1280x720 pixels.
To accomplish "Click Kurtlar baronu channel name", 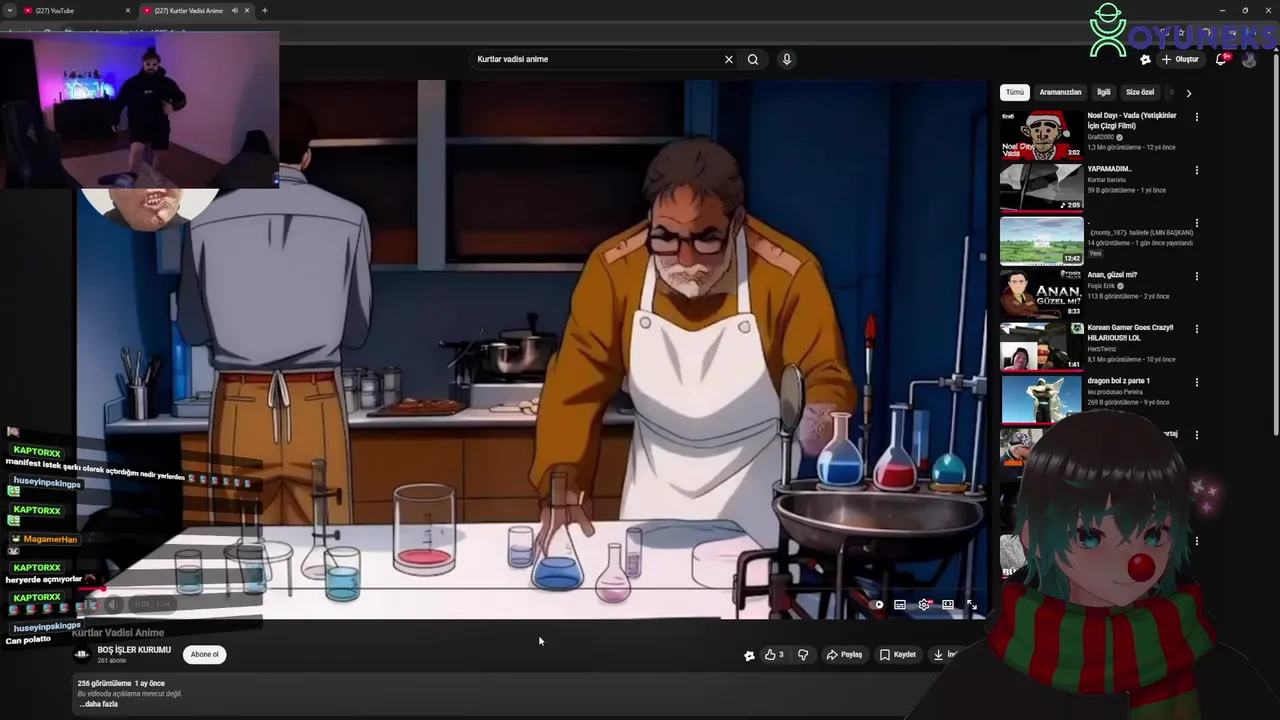I will coord(1107,180).
